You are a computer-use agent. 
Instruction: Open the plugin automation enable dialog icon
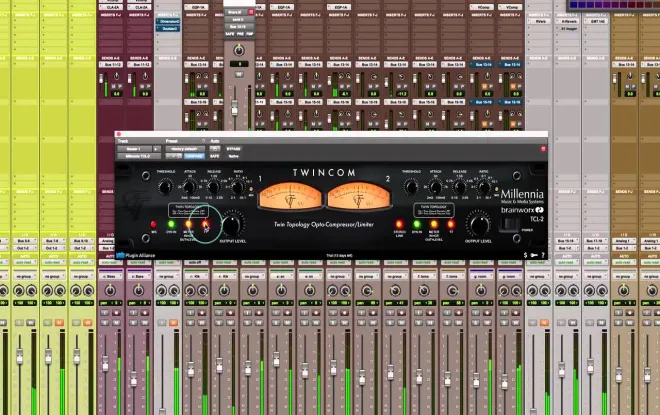coord(215,149)
